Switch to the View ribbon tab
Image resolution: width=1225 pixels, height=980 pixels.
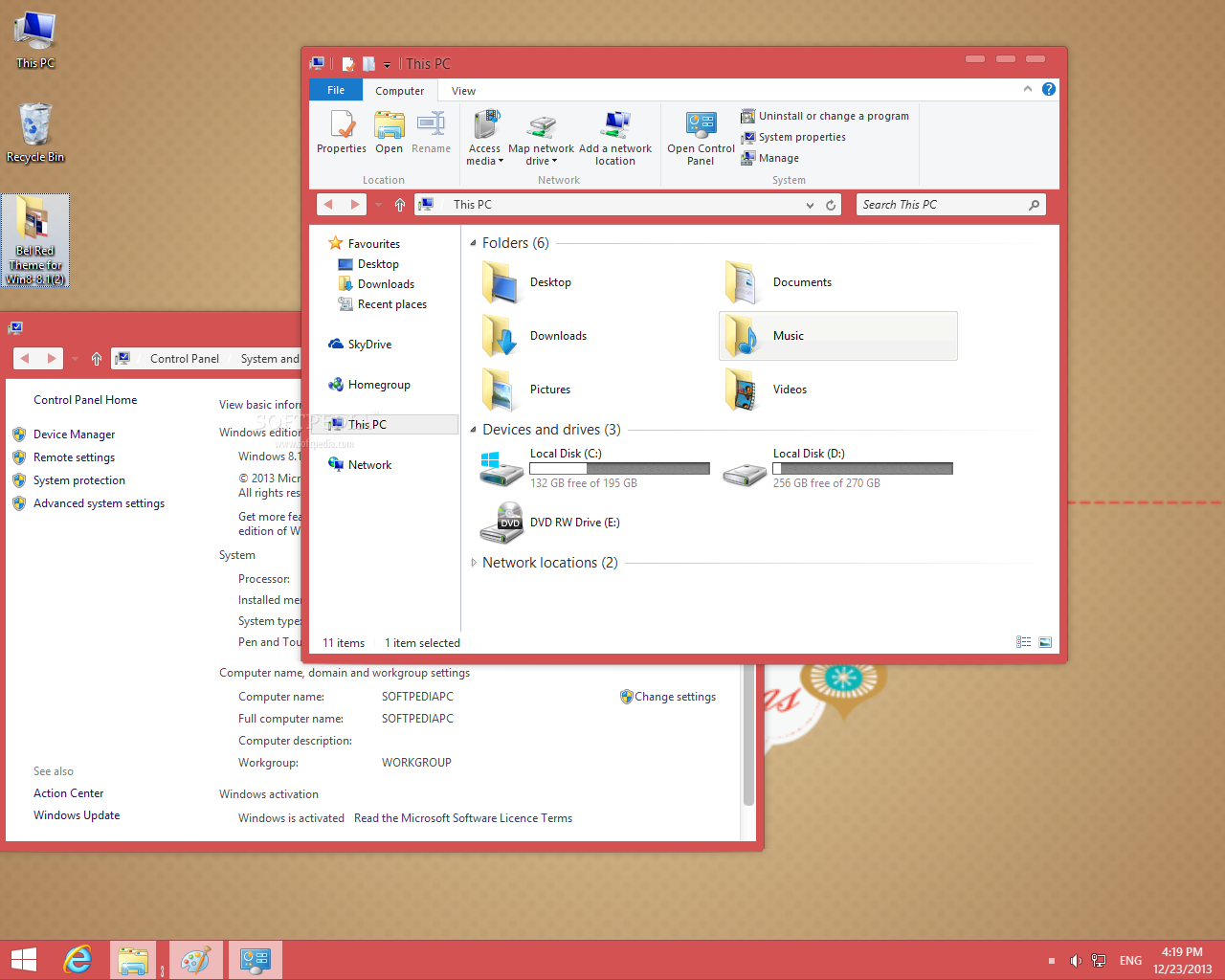[x=464, y=91]
